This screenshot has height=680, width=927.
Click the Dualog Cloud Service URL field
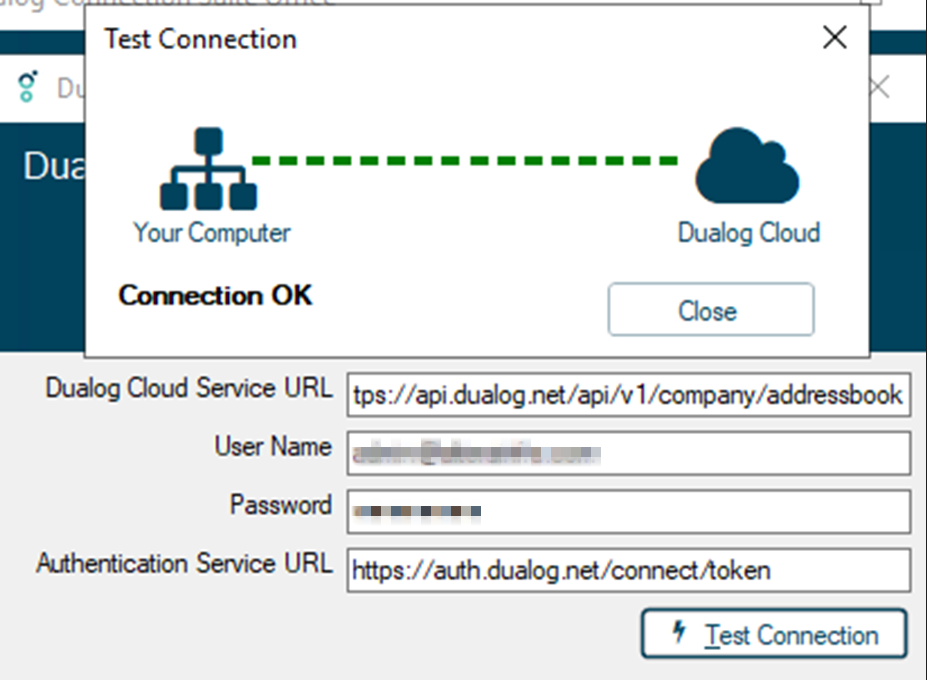pos(628,394)
